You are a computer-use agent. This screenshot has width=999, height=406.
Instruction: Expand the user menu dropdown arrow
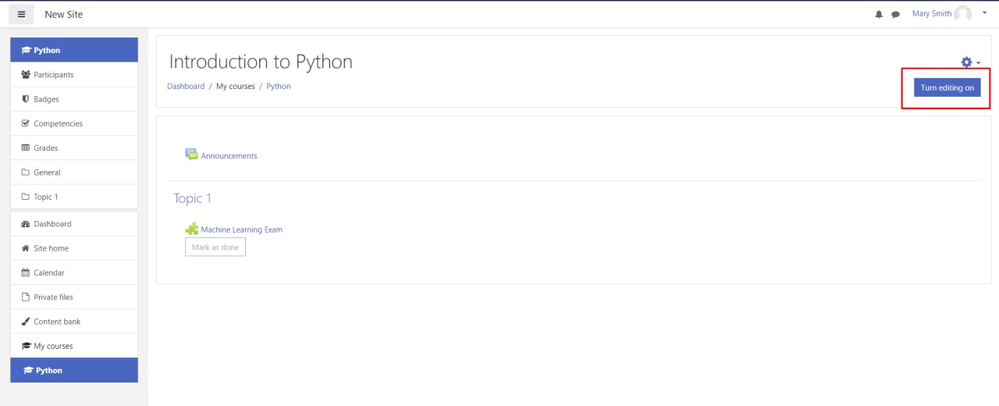pyautogui.click(x=984, y=13)
